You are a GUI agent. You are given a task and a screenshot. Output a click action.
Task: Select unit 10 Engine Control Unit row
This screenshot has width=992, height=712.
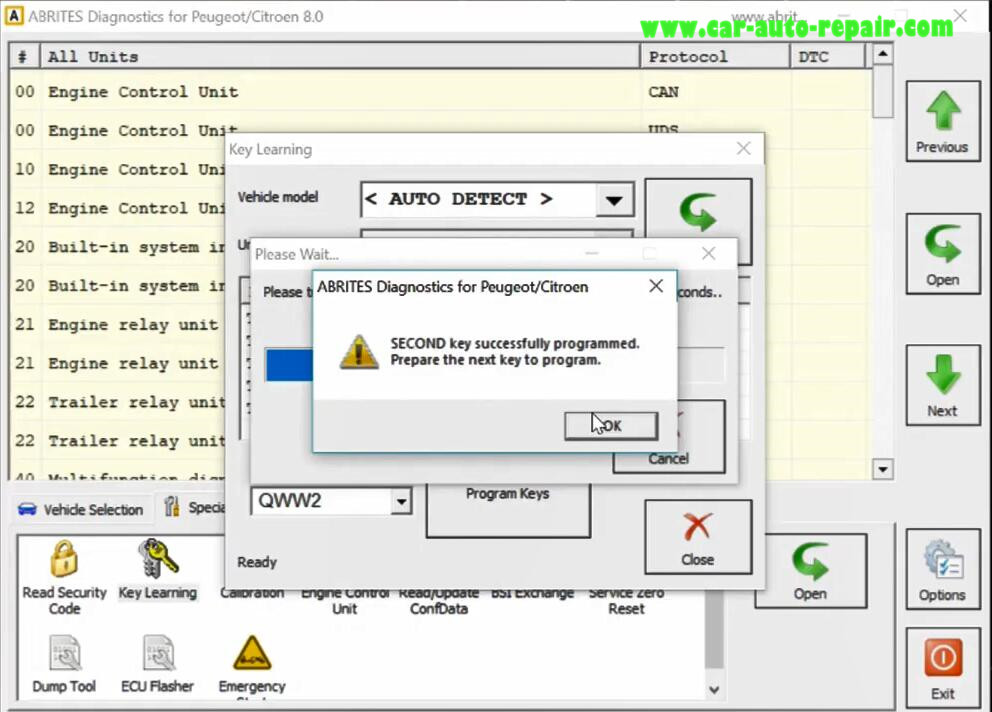tap(118, 170)
